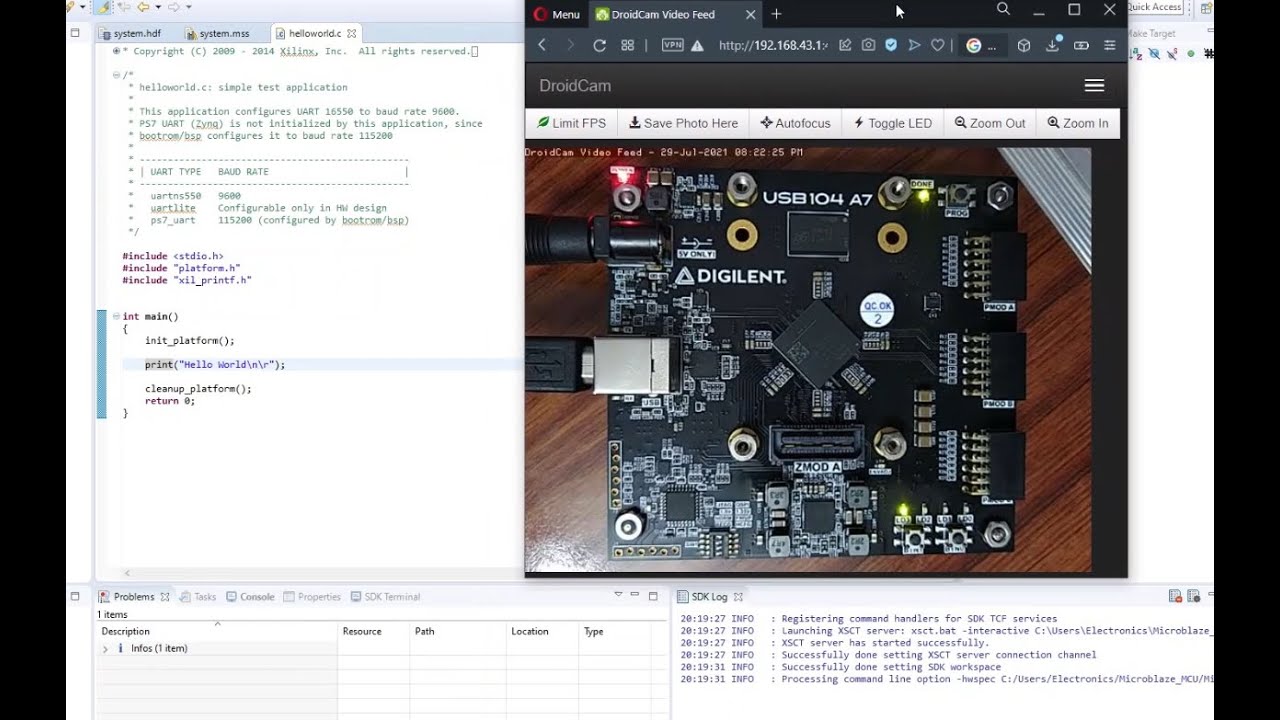Viewport: 1280px width, 720px height.
Task: Collapse the main() function fold
Action: tap(116, 316)
